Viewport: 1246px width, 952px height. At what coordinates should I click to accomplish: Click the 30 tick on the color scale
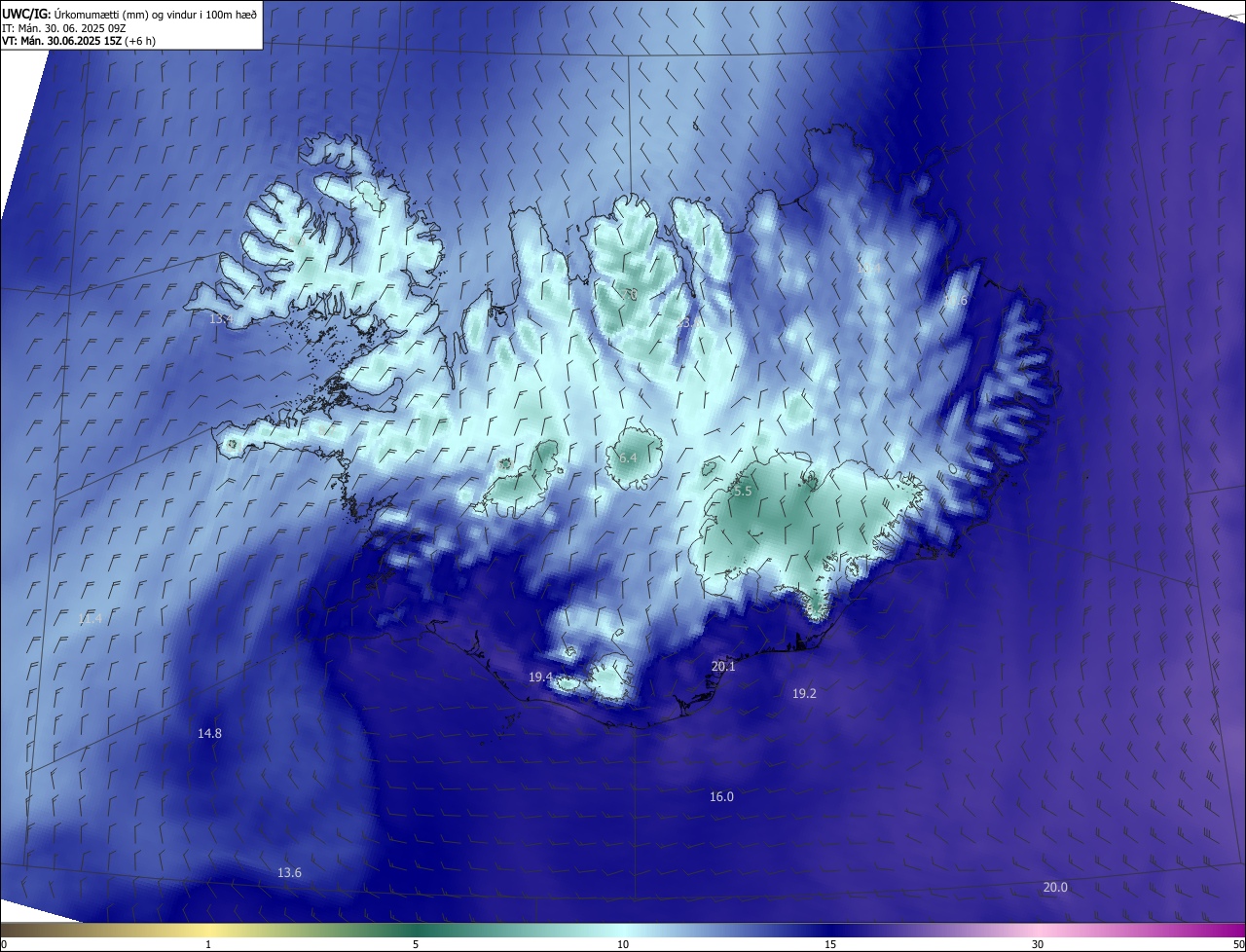coord(1038,944)
